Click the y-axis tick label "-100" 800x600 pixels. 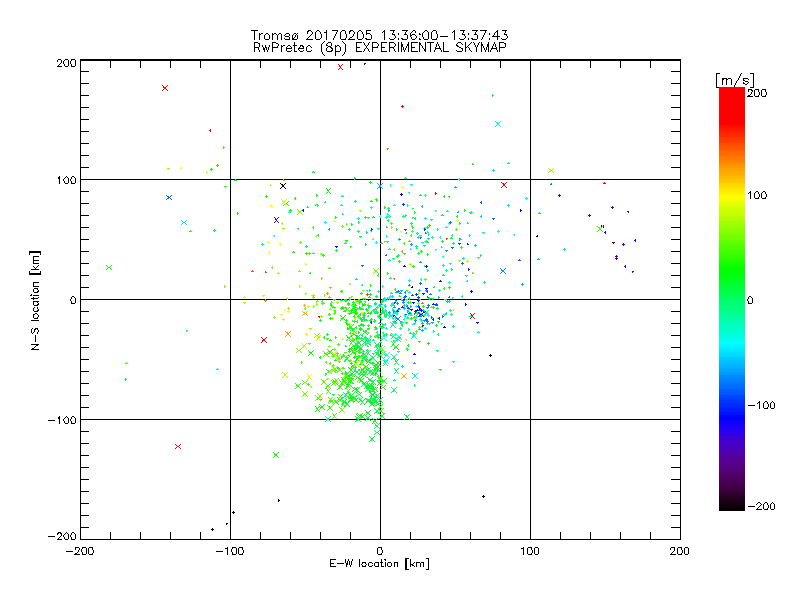(62, 420)
